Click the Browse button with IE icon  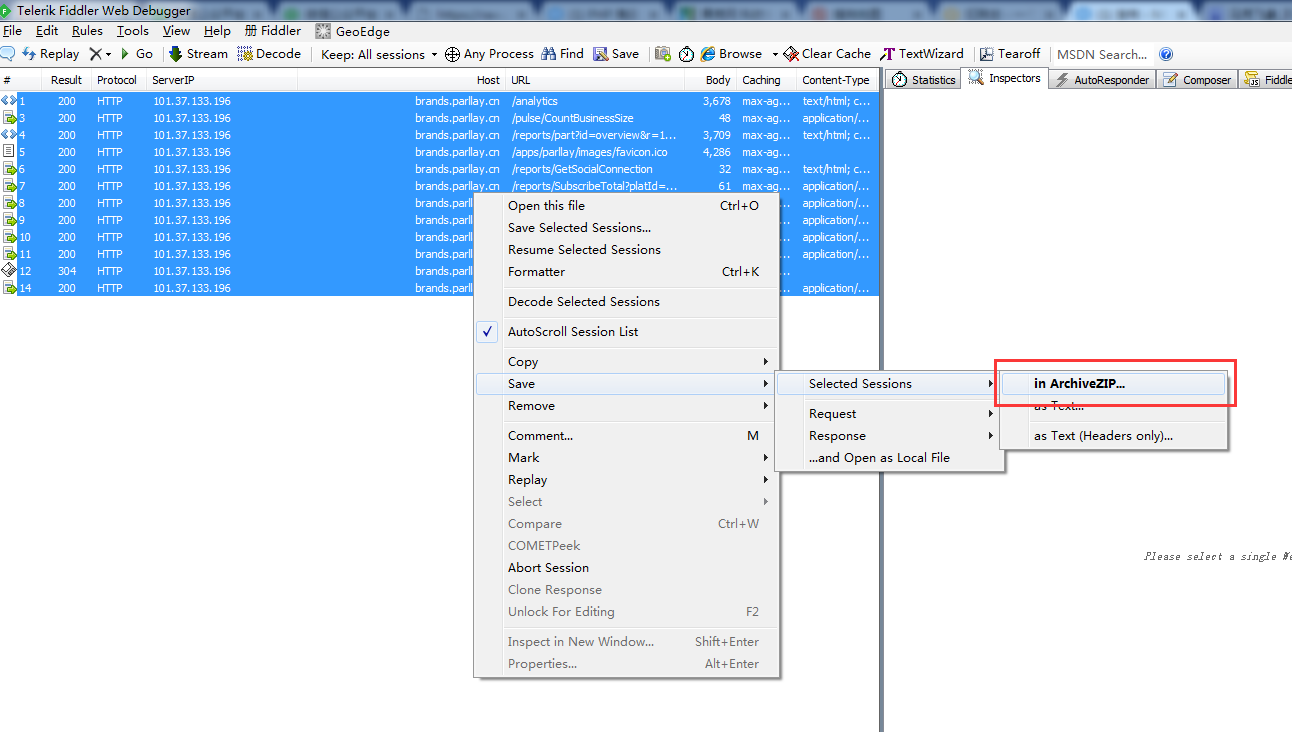[x=731, y=54]
